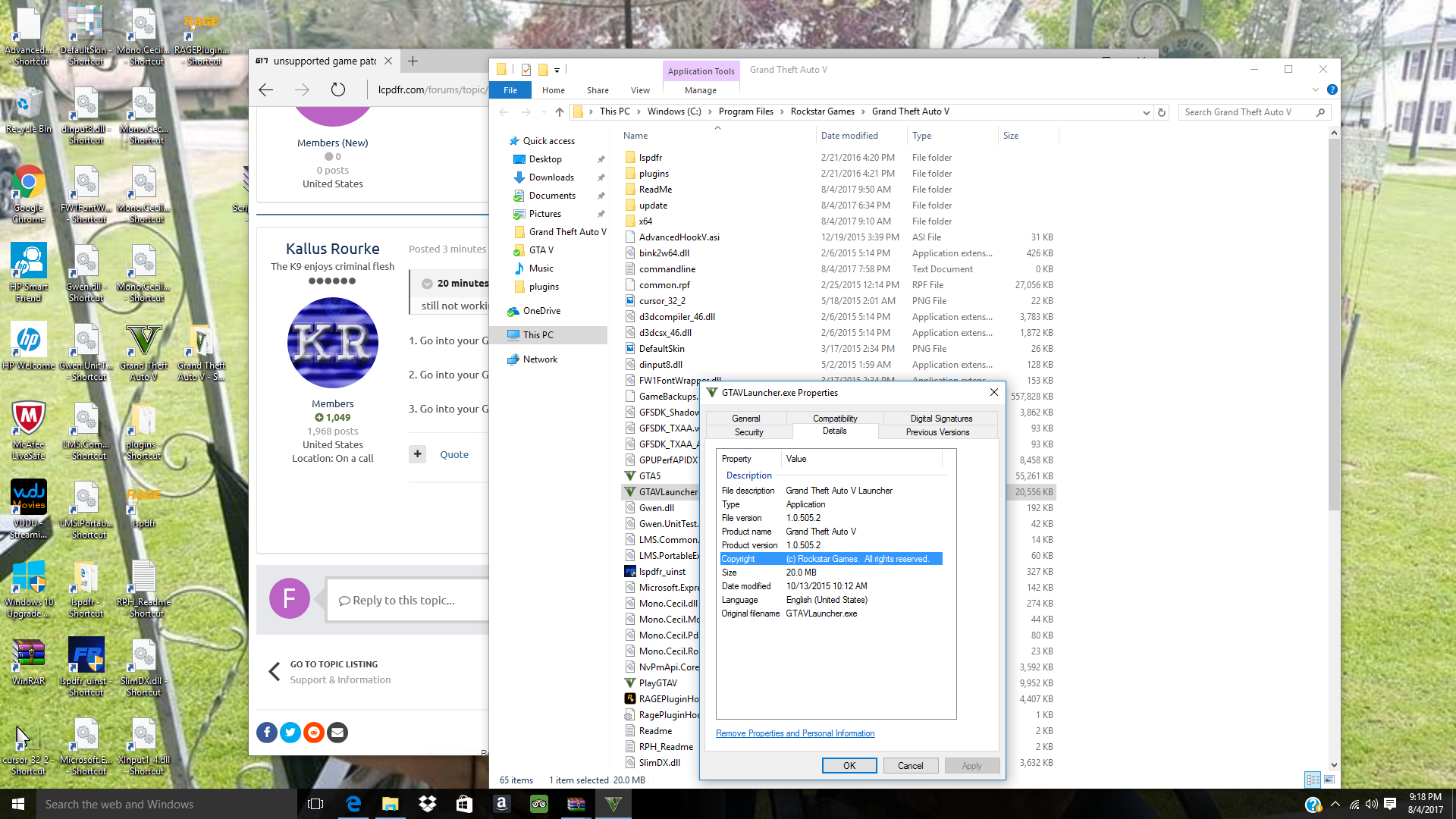The width and height of the screenshot is (1456, 819).
Task: Click the Reddit share icon
Action: (x=314, y=733)
